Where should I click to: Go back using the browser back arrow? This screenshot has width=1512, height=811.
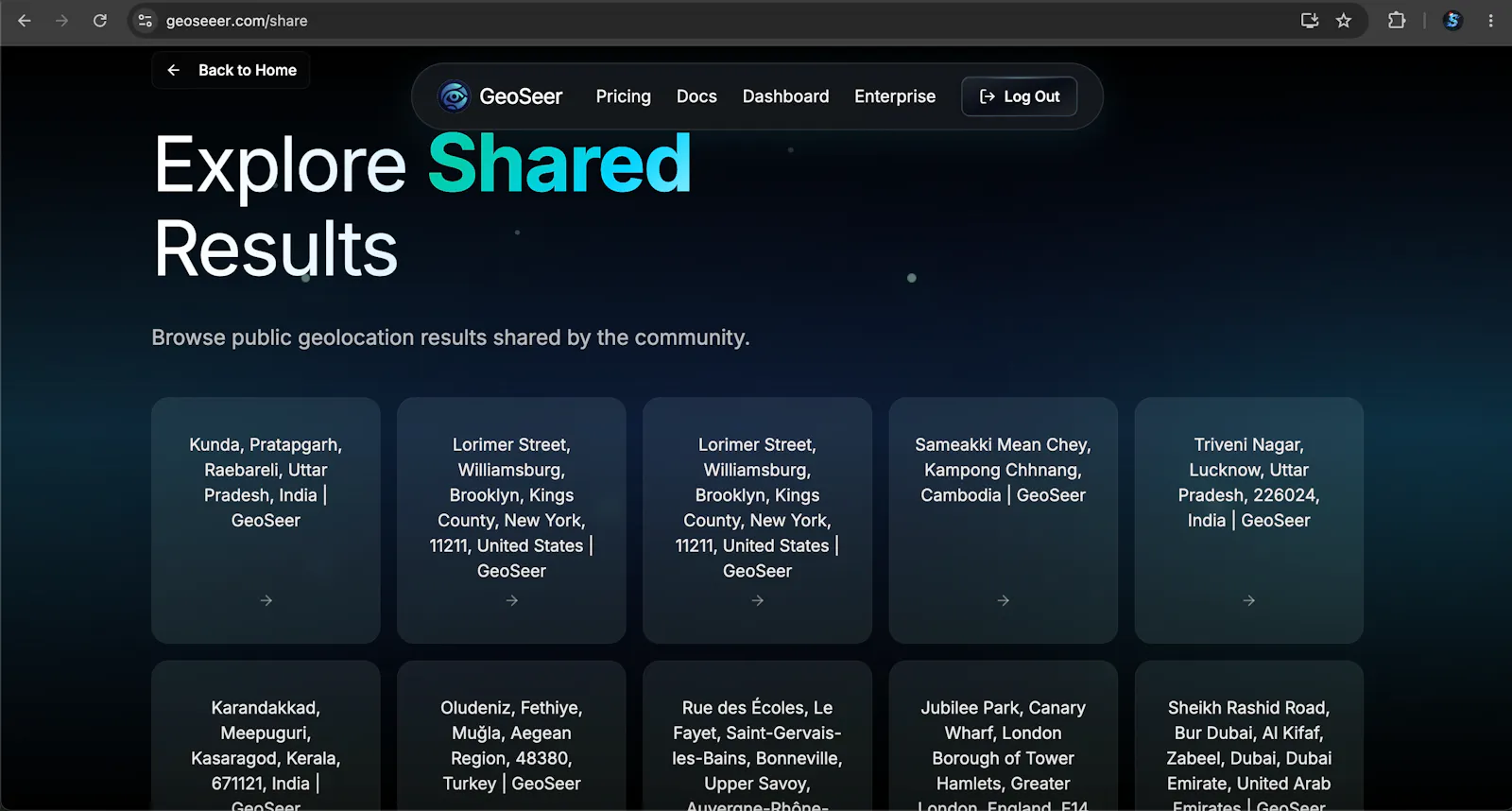[x=25, y=21]
